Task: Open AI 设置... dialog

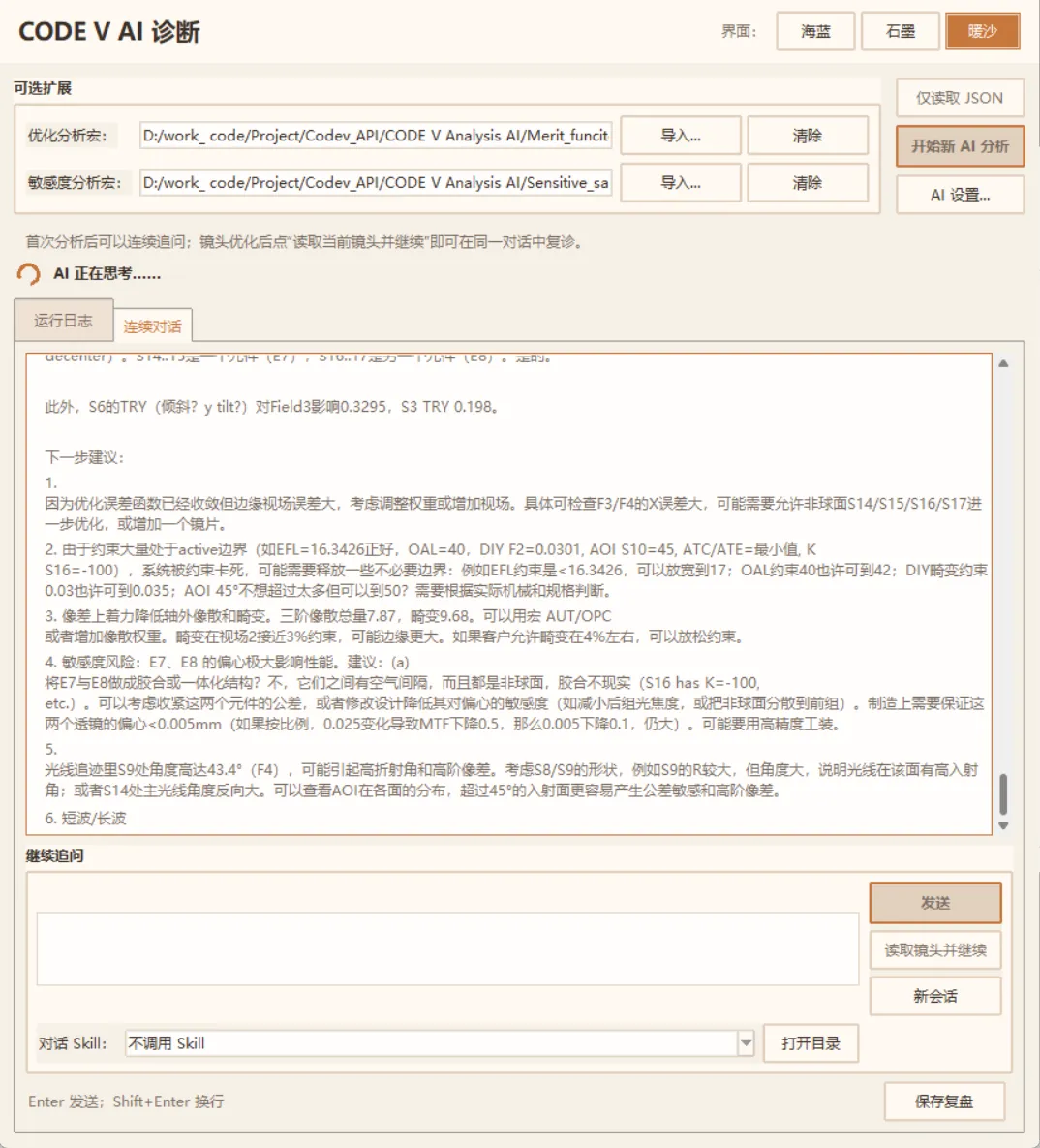Action: pyautogui.click(x=960, y=195)
